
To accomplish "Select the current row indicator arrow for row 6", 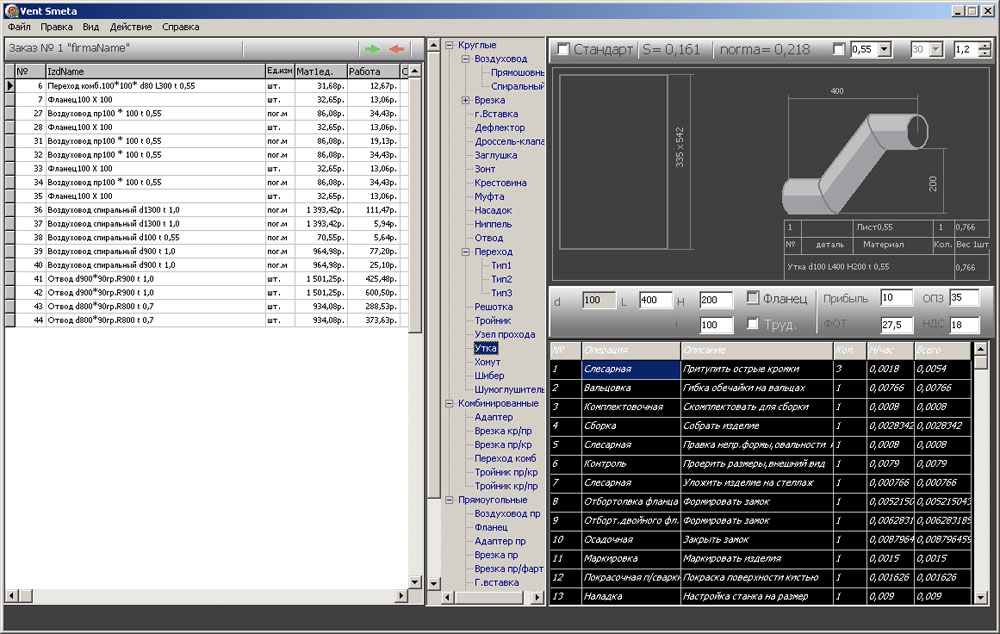I will pos(10,86).
